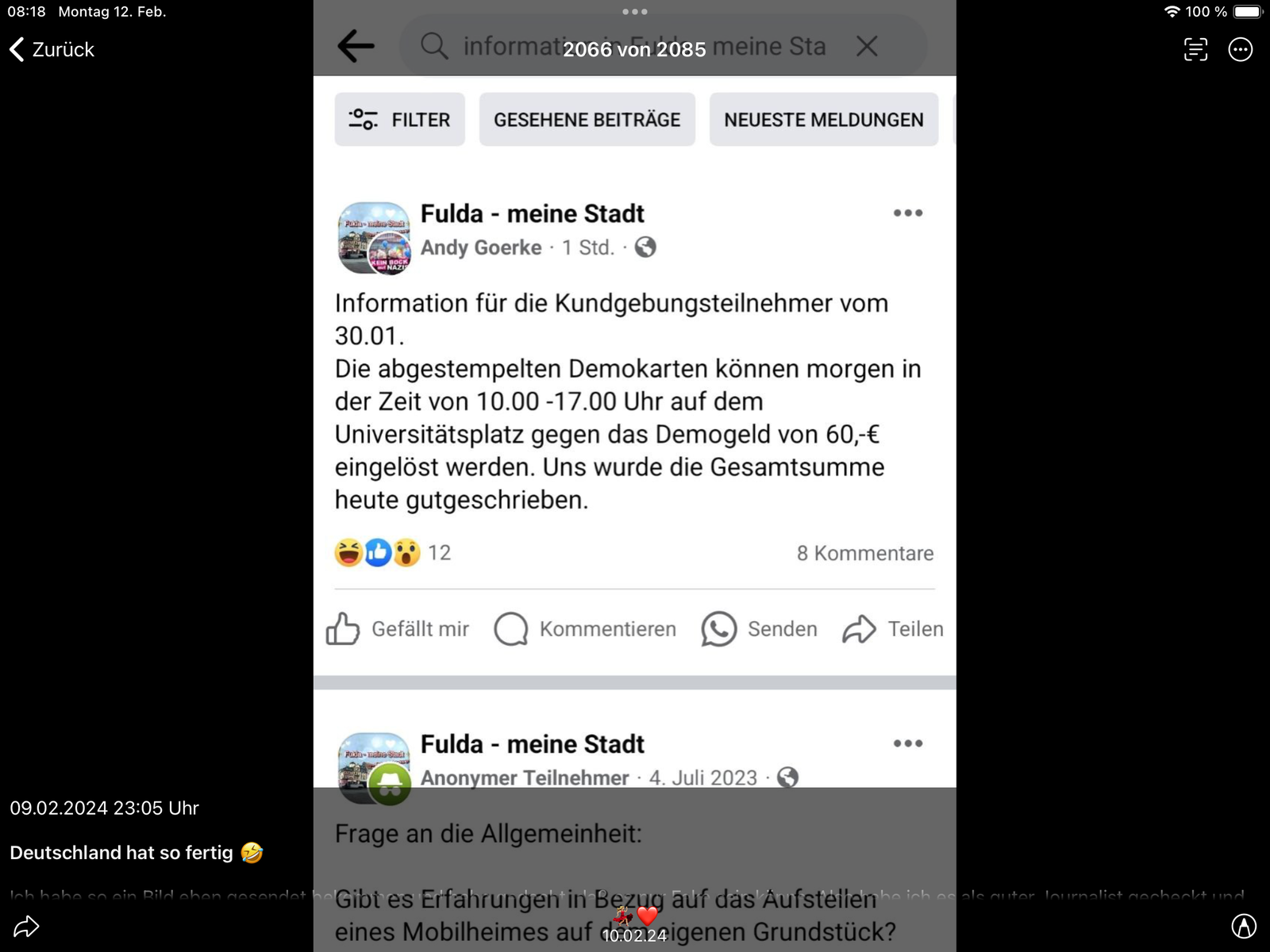Send the post via WhatsApp Senden
This screenshot has height=952, width=1270.
click(760, 629)
